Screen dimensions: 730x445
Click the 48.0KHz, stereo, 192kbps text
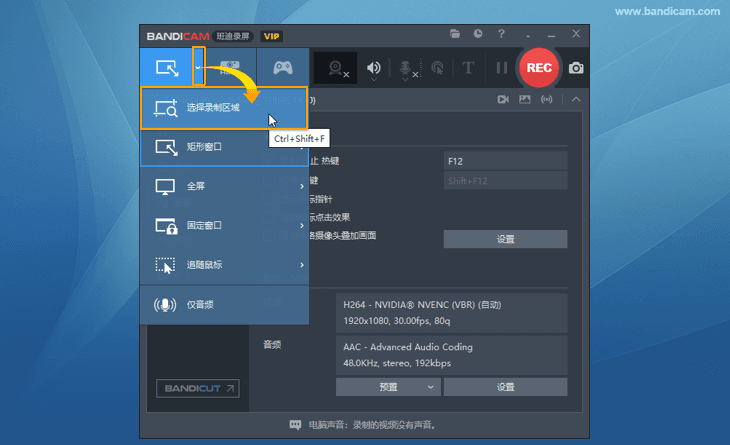point(397,363)
